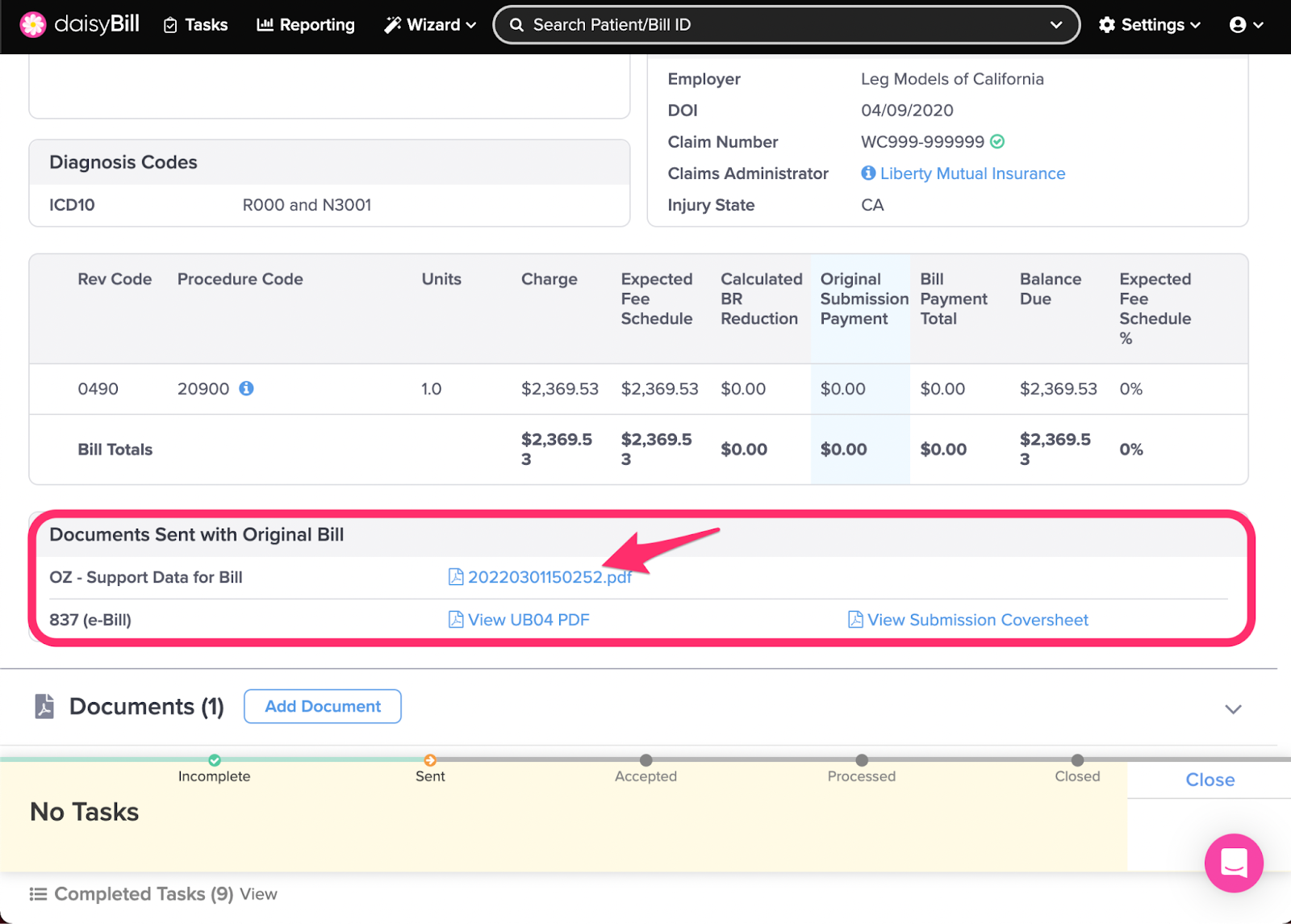The height and width of the screenshot is (924, 1291).
Task: Open the Tasks page
Action: click(195, 25)
